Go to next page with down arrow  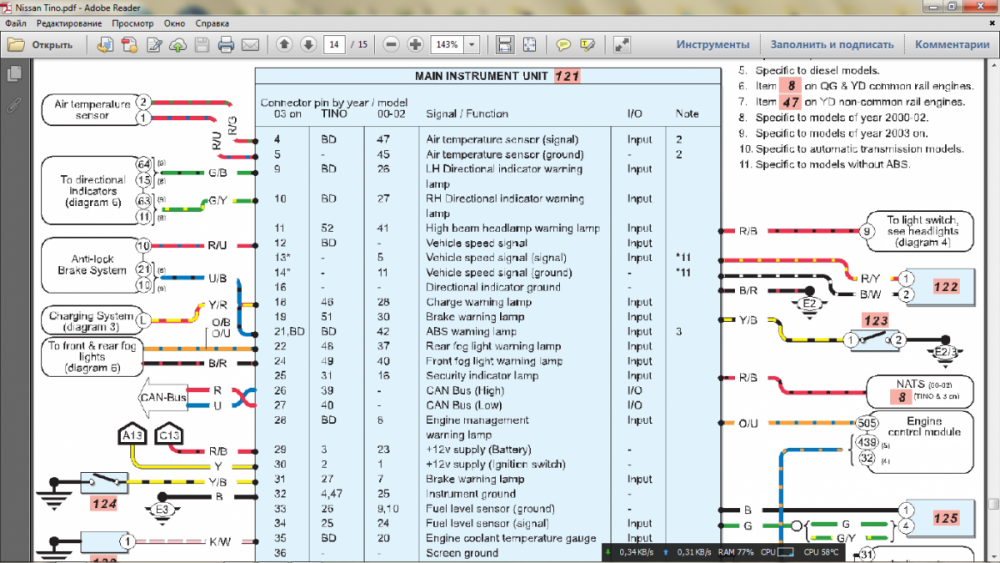(308, 45)
